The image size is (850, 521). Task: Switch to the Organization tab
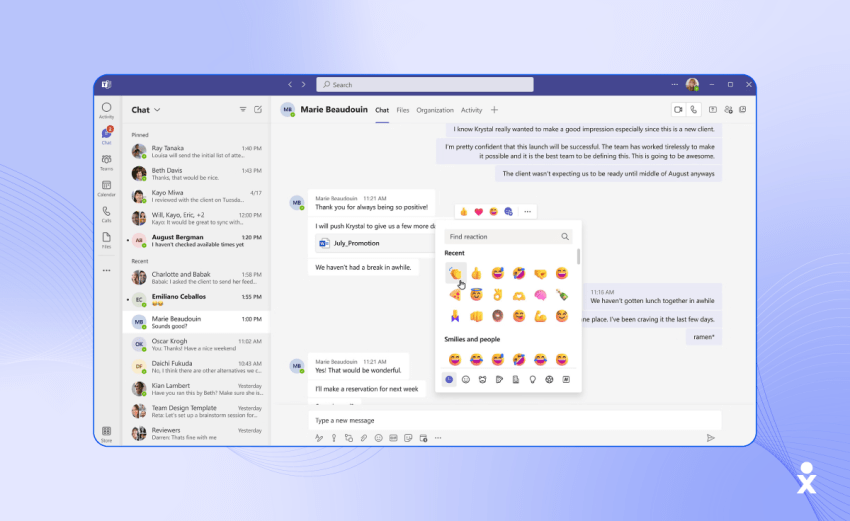click(x=435, y=110)
